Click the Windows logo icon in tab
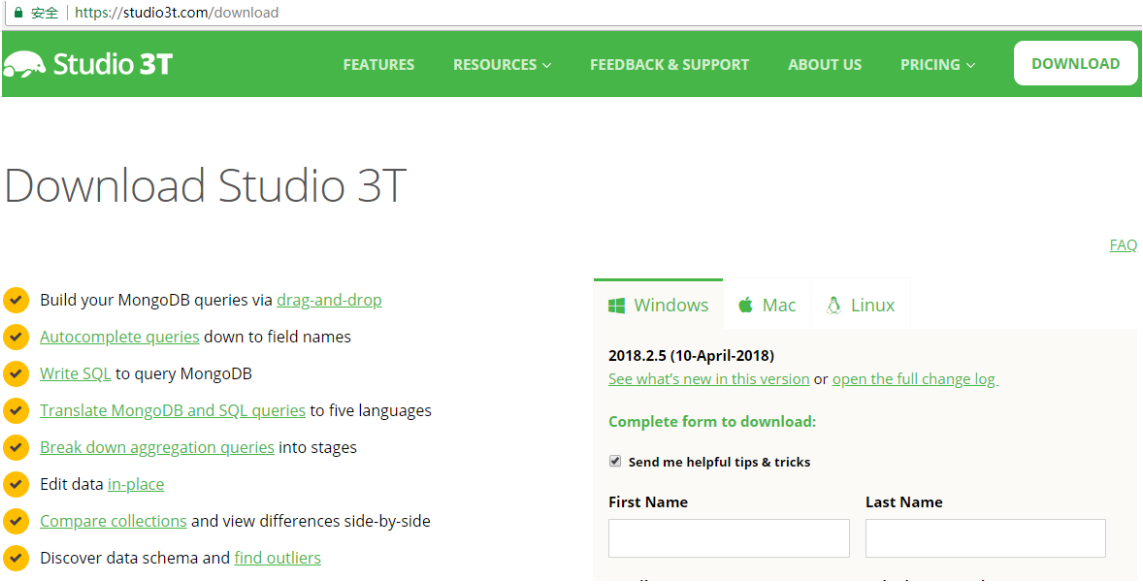 (x=616, y=306)
